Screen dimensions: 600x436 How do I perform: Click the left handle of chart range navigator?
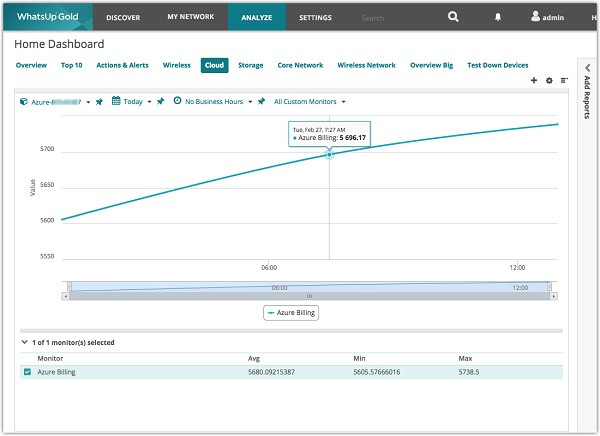click(69, 287)
